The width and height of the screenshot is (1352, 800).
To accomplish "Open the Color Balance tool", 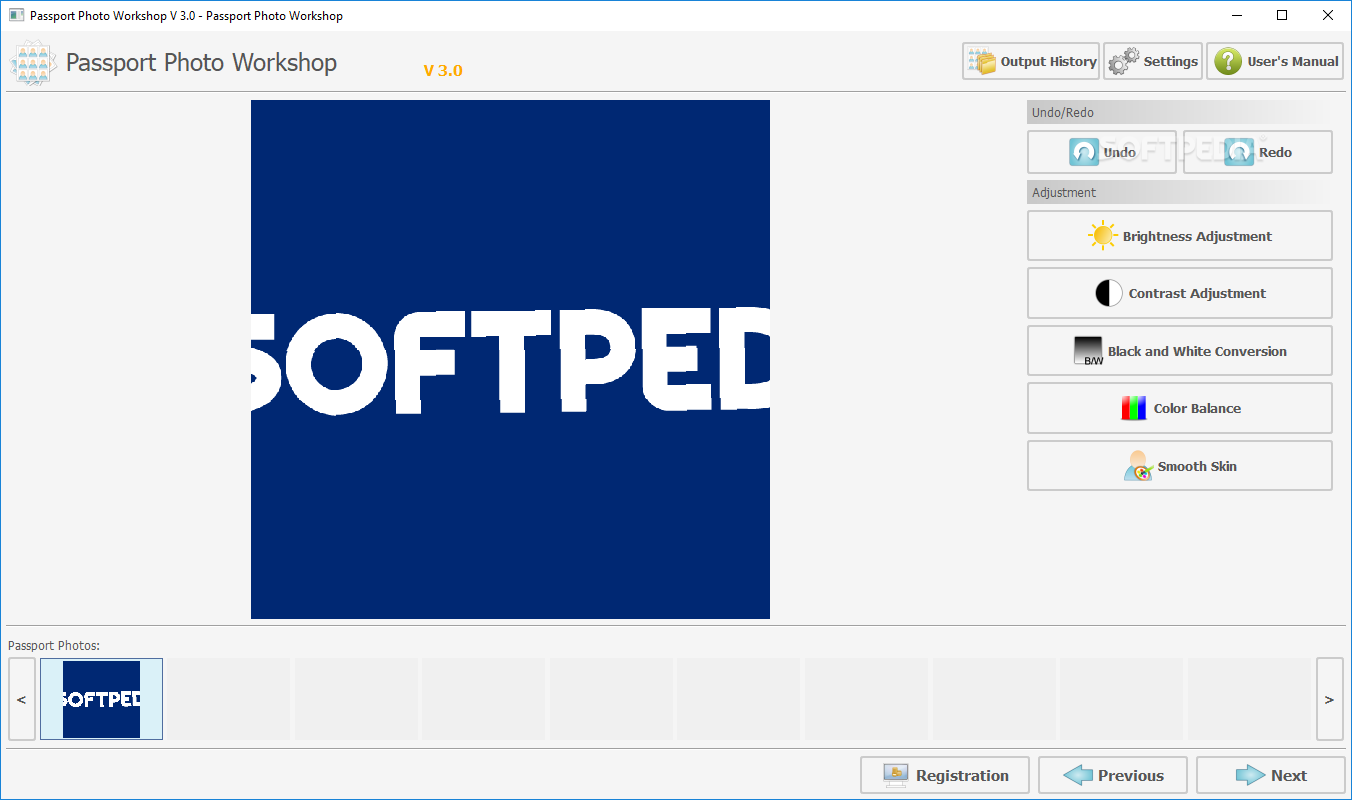I will click(x=1180, y=408).
